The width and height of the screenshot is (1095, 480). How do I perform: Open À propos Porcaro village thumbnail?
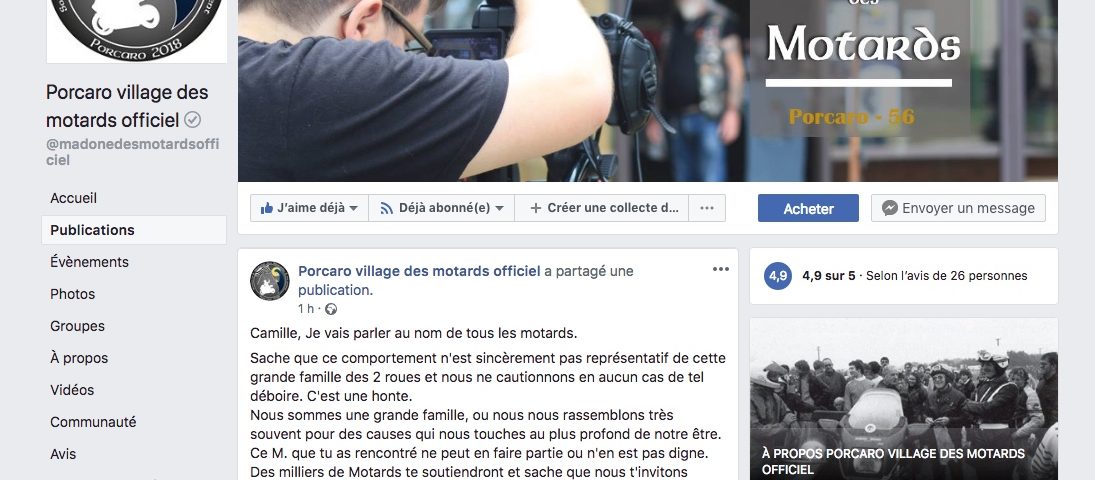(904, 399)
